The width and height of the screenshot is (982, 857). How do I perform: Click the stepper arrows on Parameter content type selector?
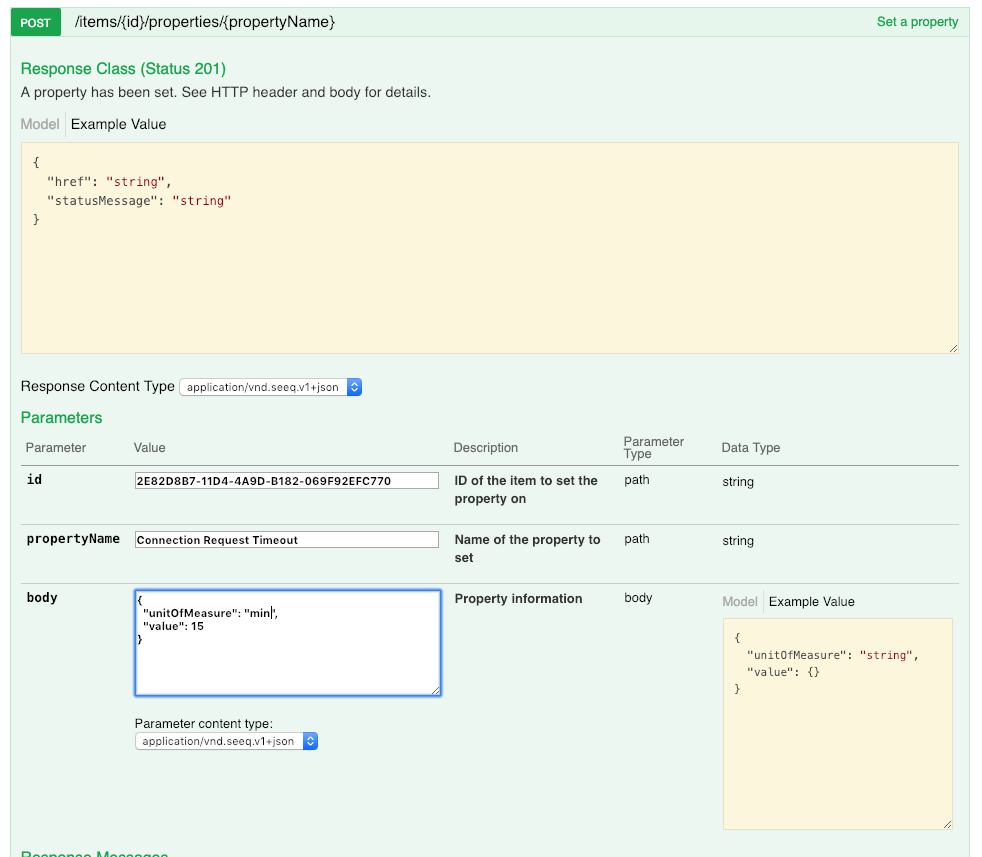[310, 741]
